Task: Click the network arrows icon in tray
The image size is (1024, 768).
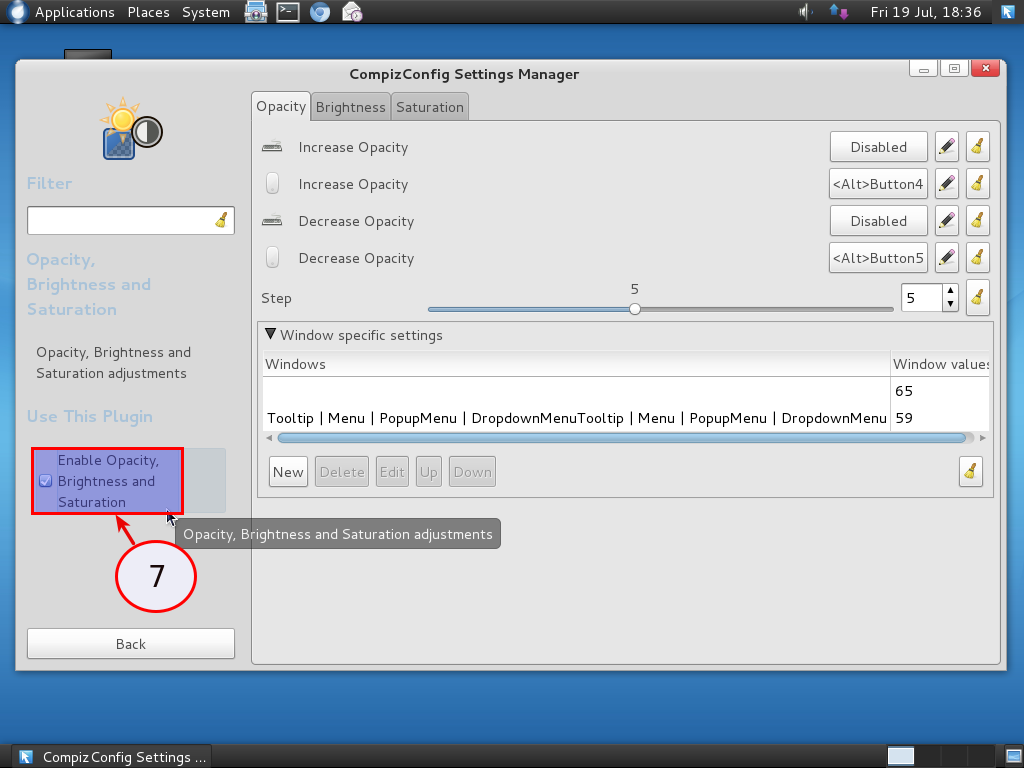Action: pos(839,12)
